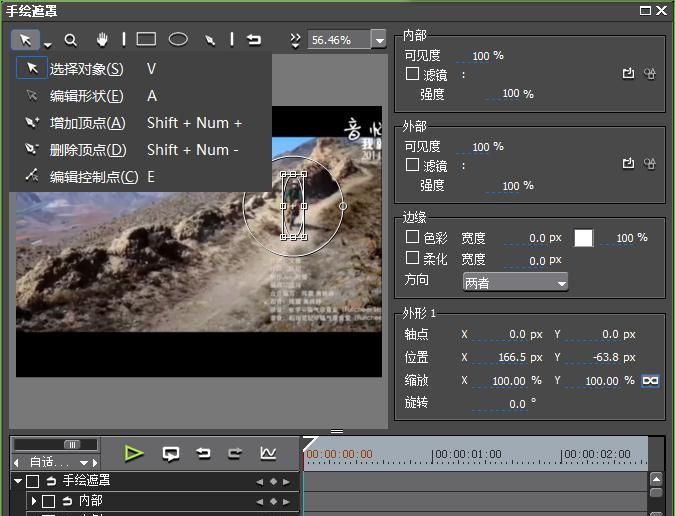Image resolution: width=675 pixels, height=516 pixels.
Task: Click the 56.46% zoom value field
Action: 339,40
